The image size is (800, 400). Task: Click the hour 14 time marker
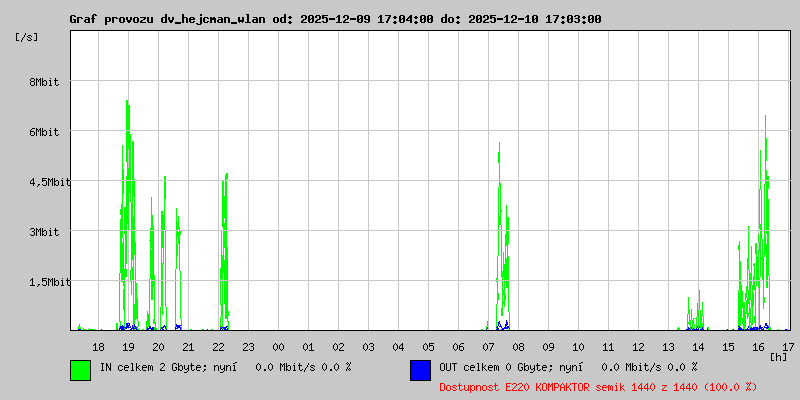[x=698, y=347]
